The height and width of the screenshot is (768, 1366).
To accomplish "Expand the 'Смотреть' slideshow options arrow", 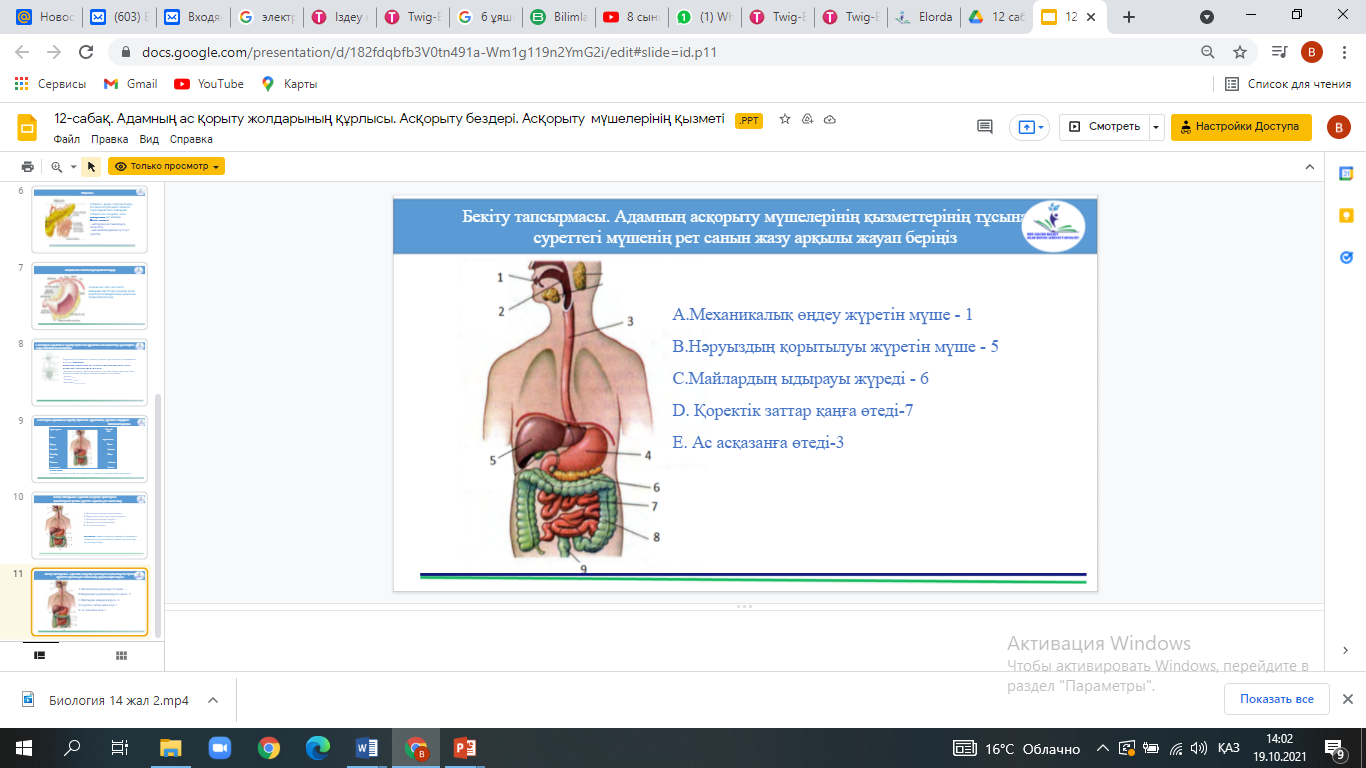I will point(1157,127).
